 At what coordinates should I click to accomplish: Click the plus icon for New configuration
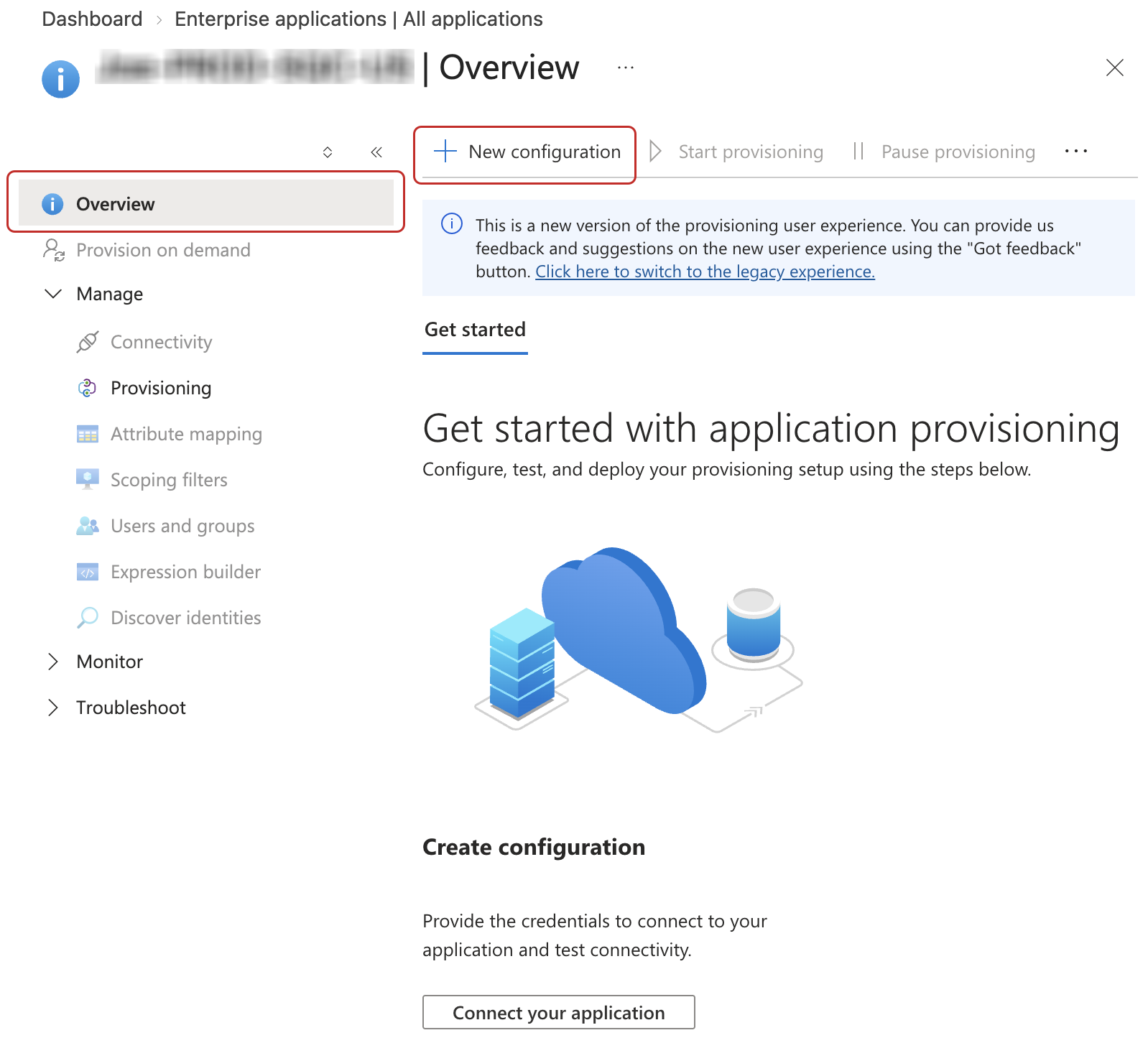click(445, 152)
